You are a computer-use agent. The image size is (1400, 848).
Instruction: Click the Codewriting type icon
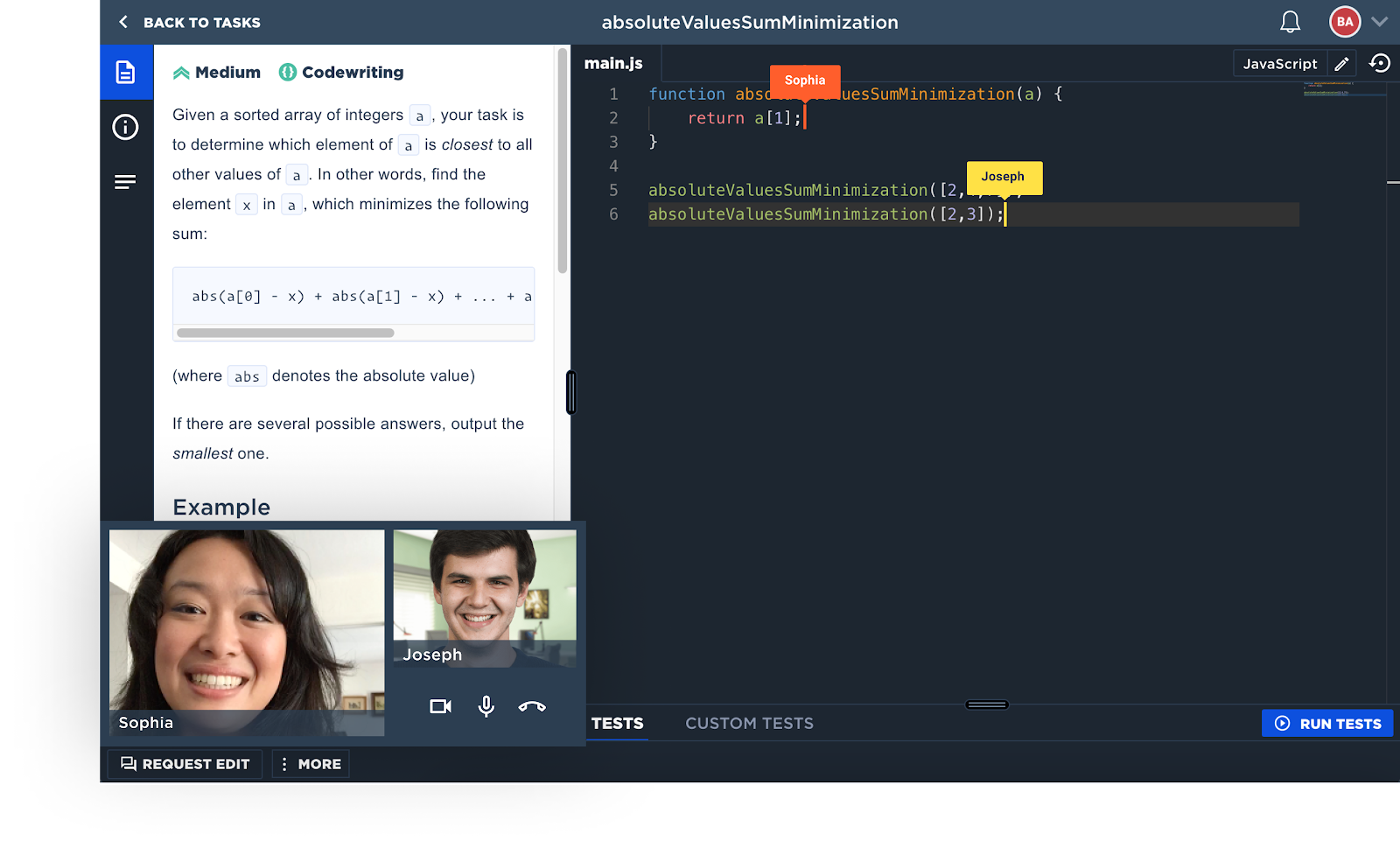[288, 73]
